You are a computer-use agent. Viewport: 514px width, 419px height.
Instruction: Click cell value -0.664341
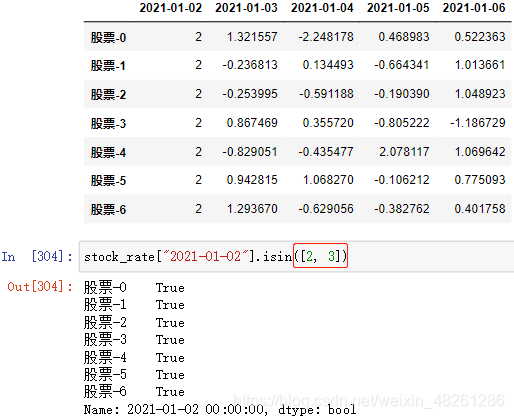coord(402,65)
